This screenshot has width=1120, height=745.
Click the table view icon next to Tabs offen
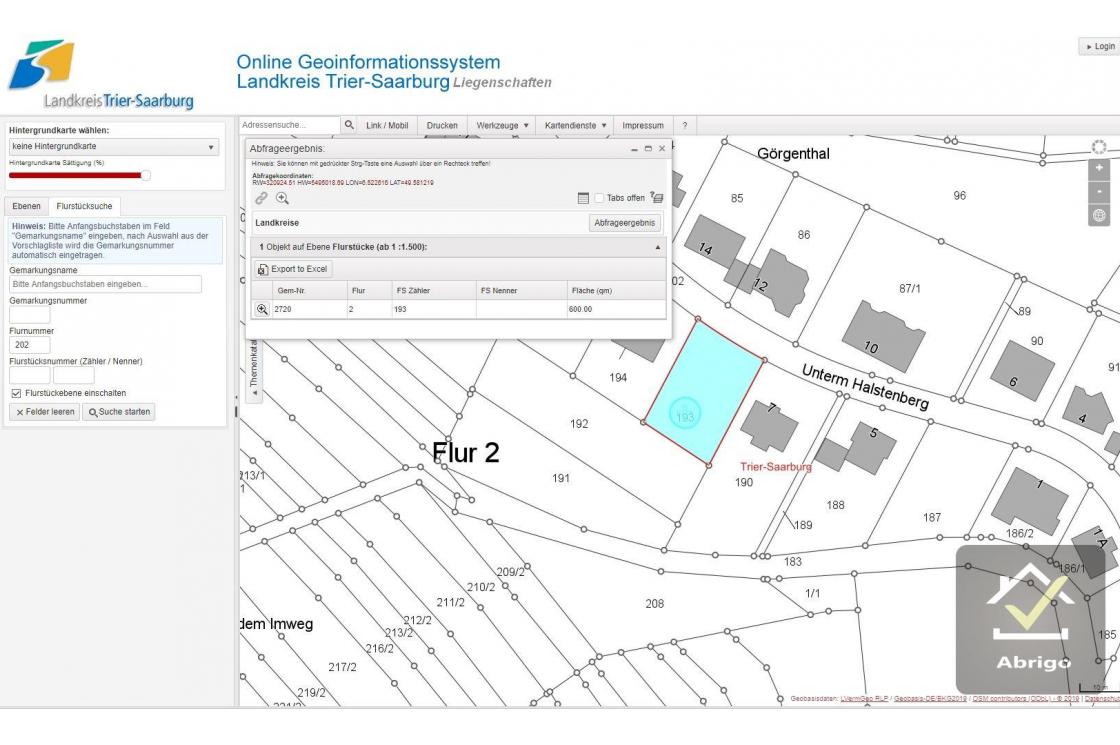[x=583, y=198]
